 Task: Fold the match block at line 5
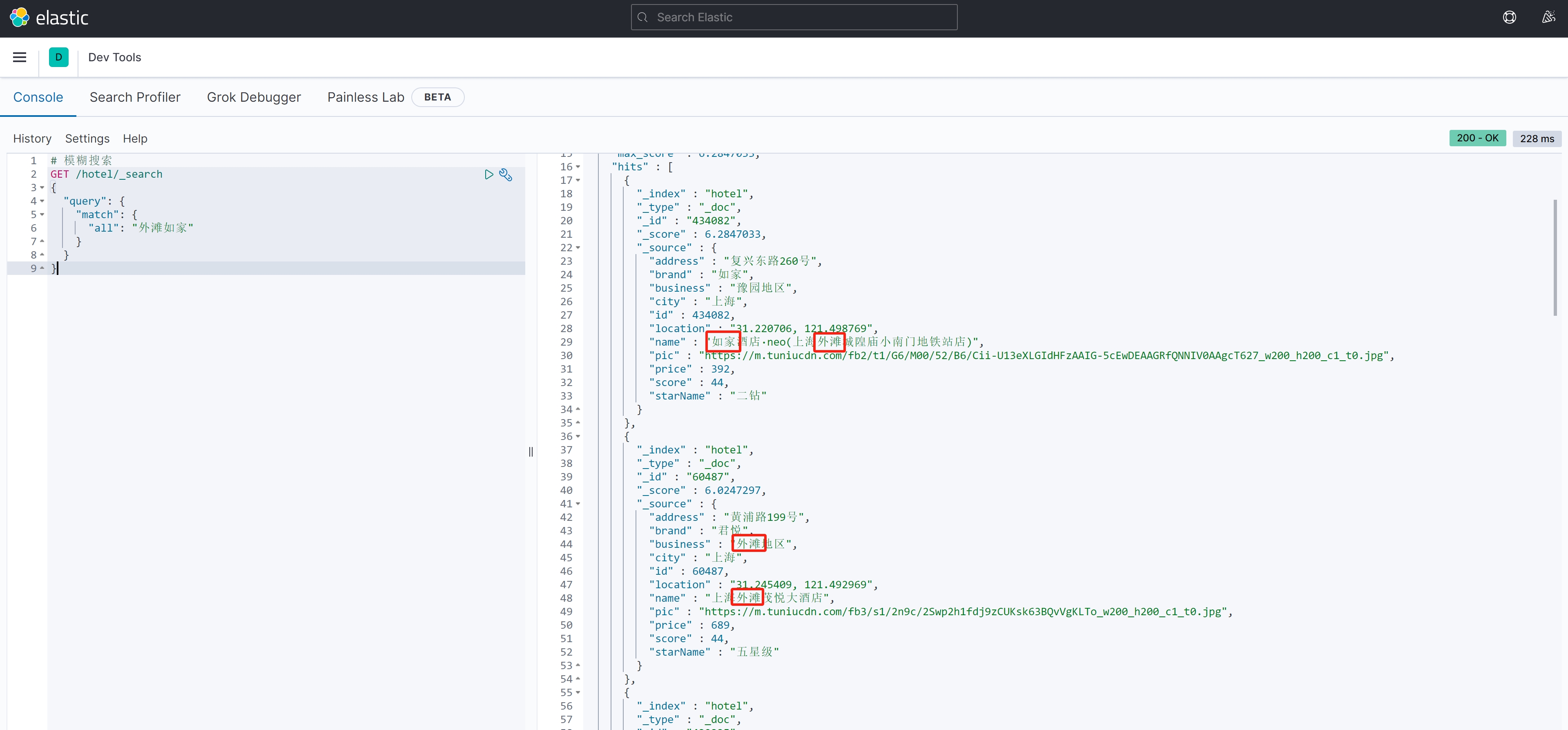point(42,214)
